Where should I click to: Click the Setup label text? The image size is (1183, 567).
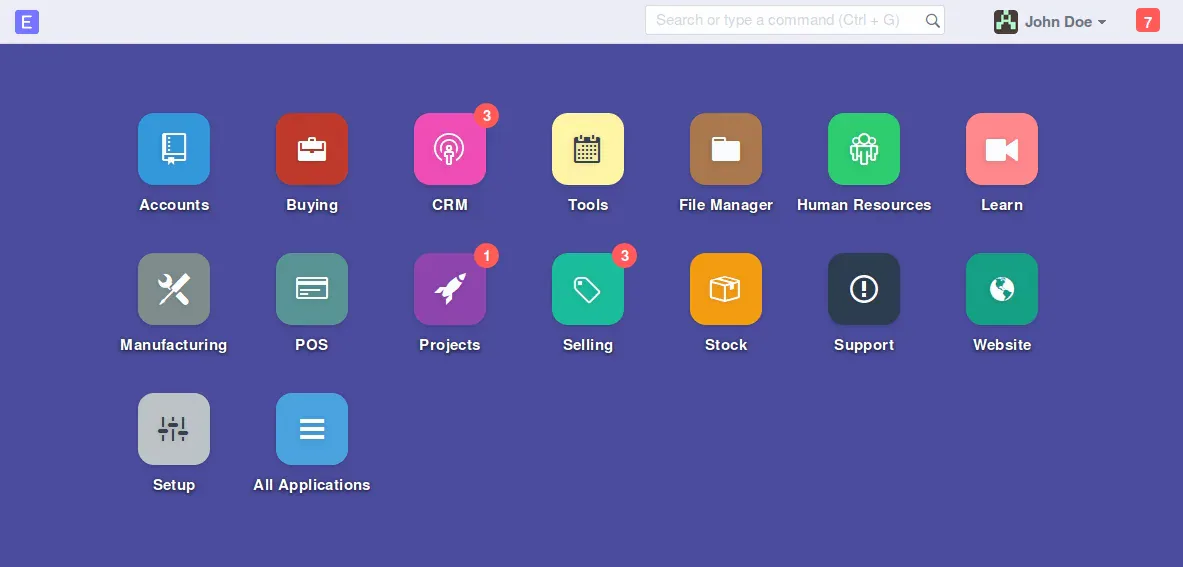(174, 485)
